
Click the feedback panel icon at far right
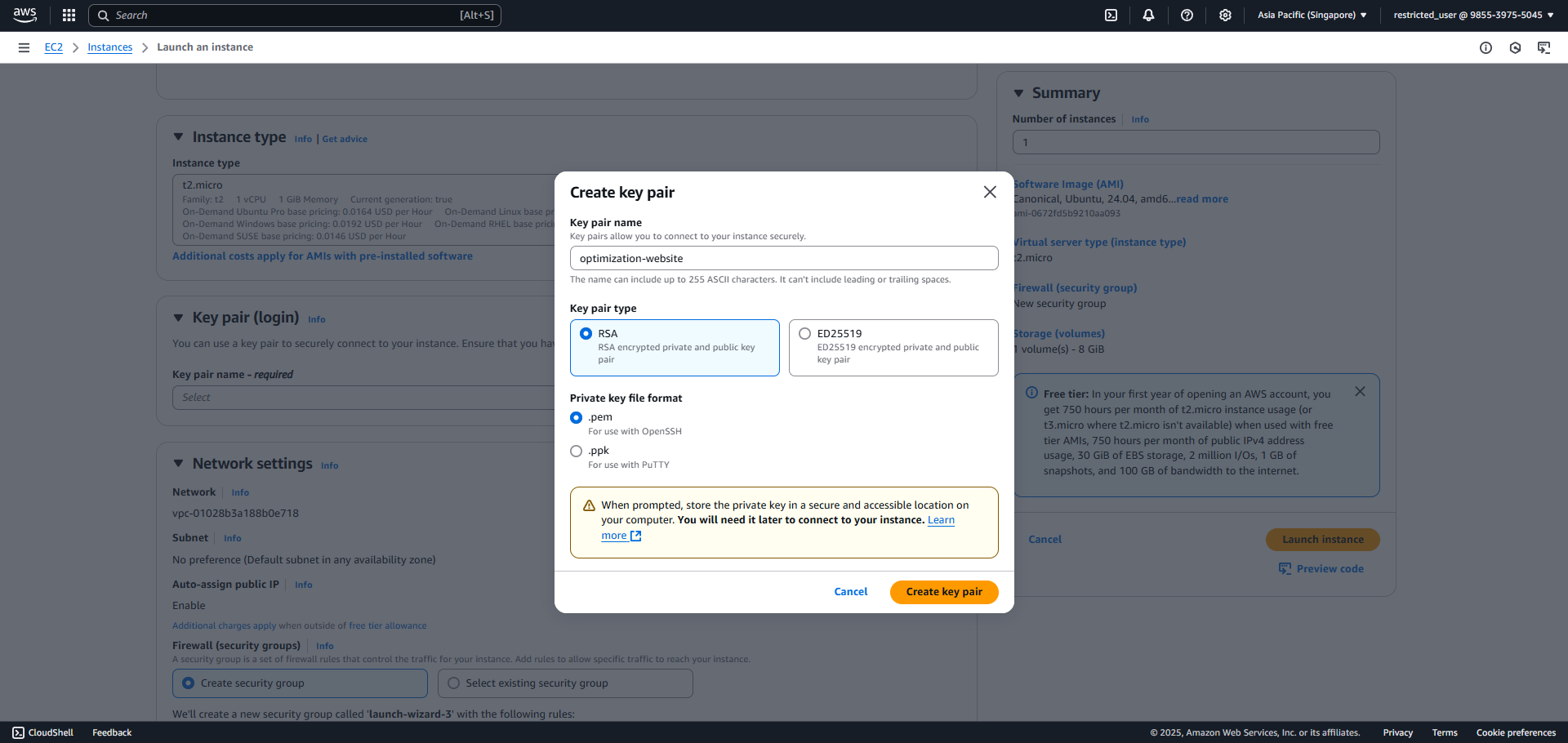pos(1543,47)
